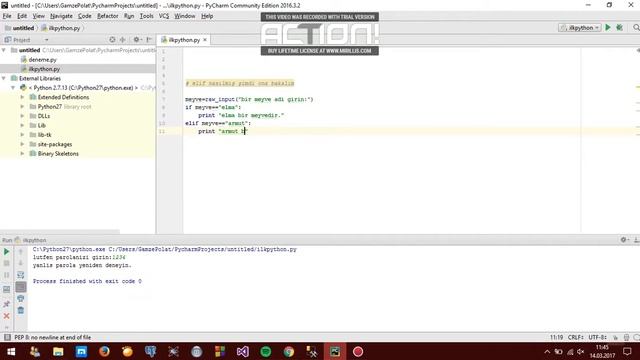Restore layout icon in Run panel
This screenshot has height=360, width=640.
pyautogui.click(x=7, y=290)
